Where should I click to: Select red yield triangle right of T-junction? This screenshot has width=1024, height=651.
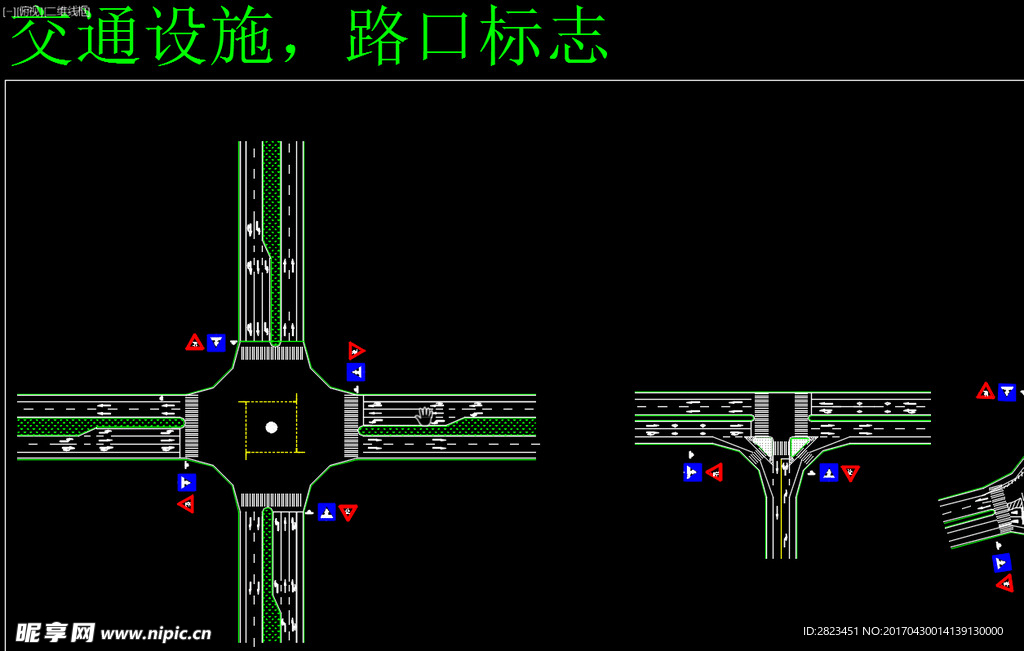(x=850, y=473)
